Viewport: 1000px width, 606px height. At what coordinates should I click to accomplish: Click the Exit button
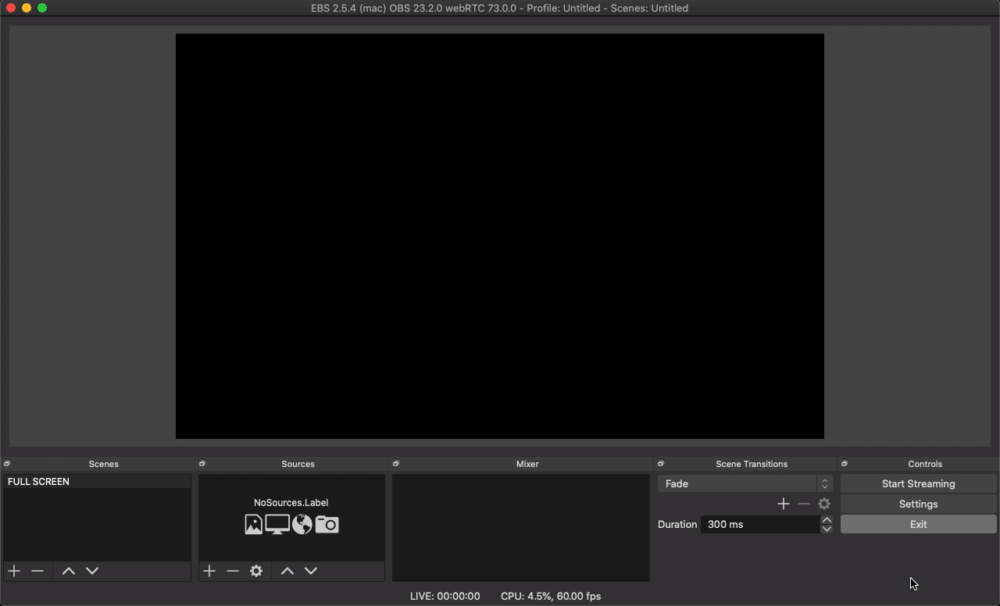point(918,524)
